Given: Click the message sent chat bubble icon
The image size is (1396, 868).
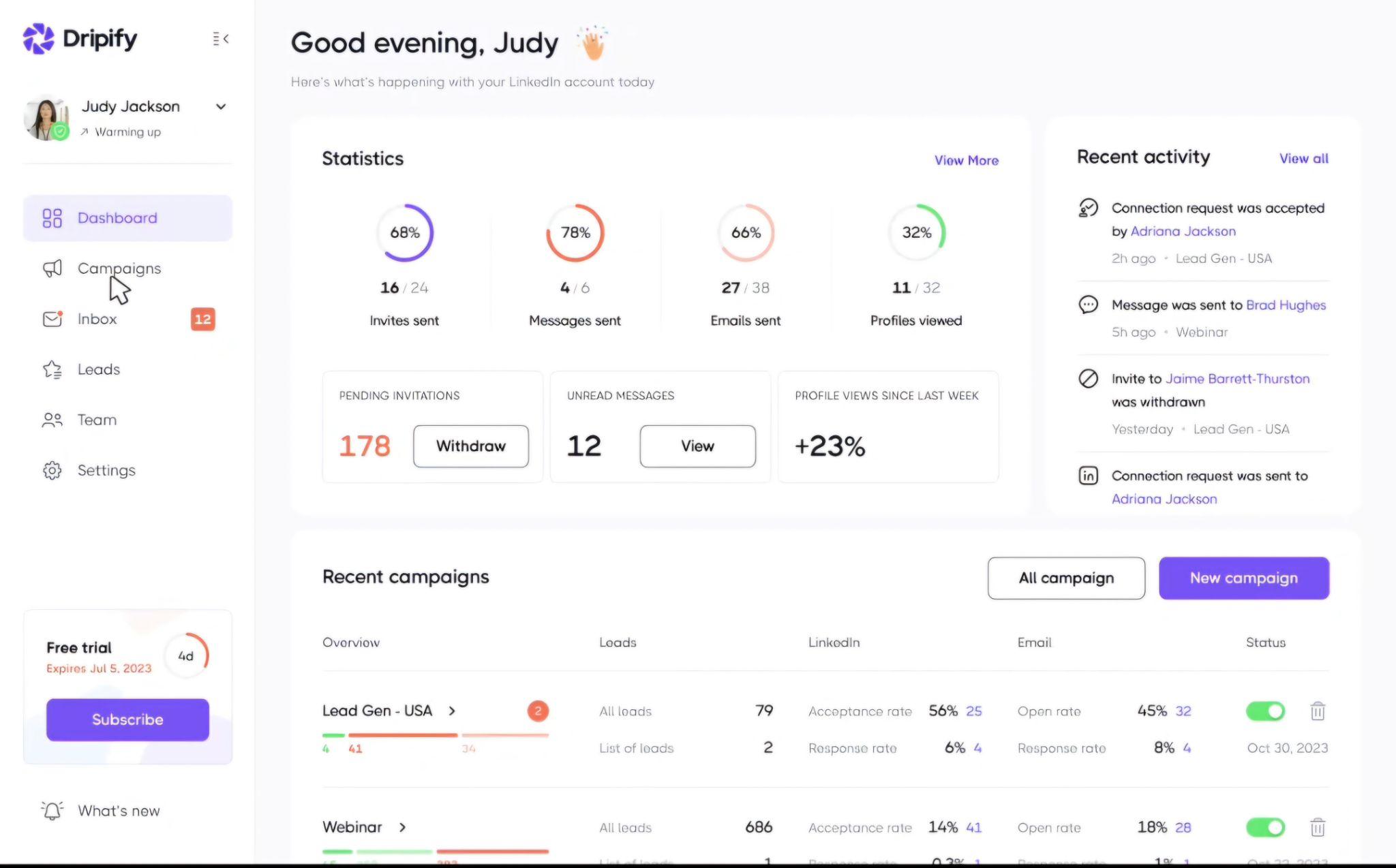Looking at the screenshot, I should 1089,305.
